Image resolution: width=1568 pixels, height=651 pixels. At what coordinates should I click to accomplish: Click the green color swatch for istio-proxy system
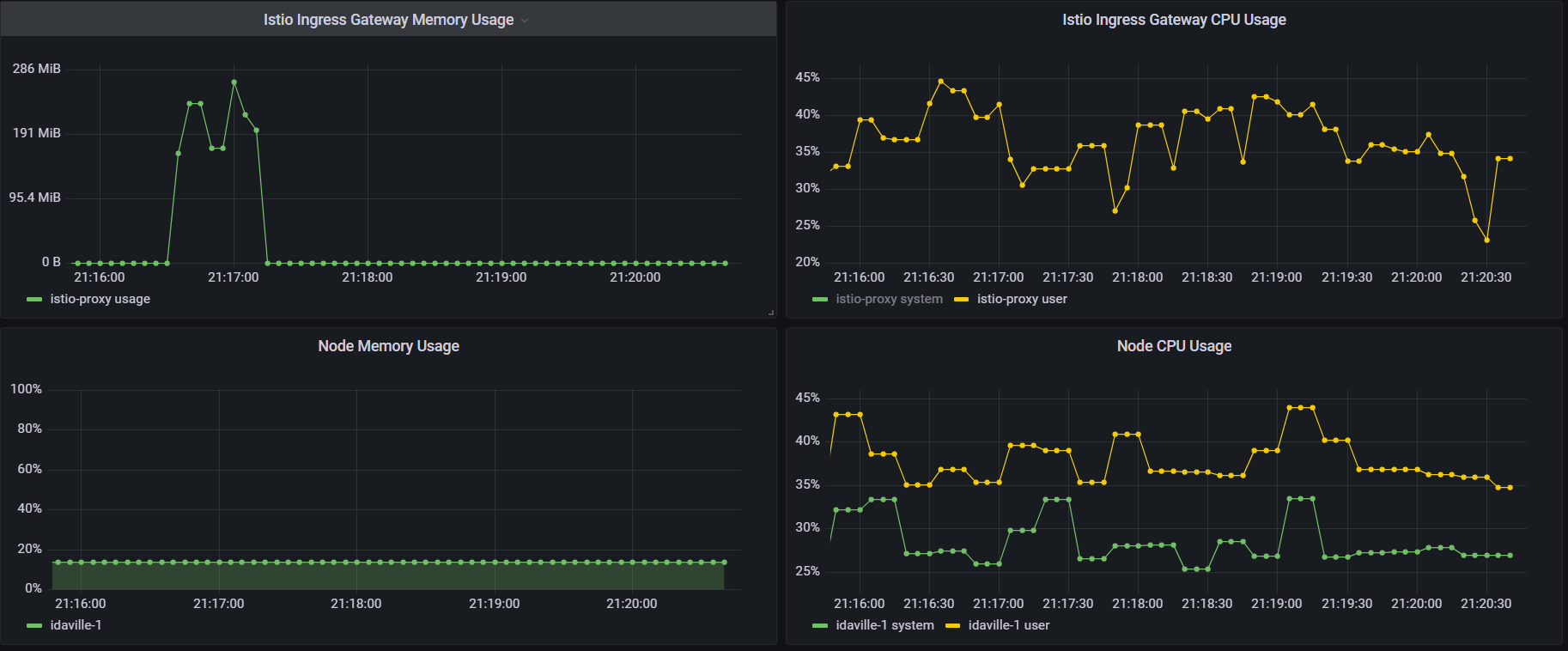[x=820, y=300]
